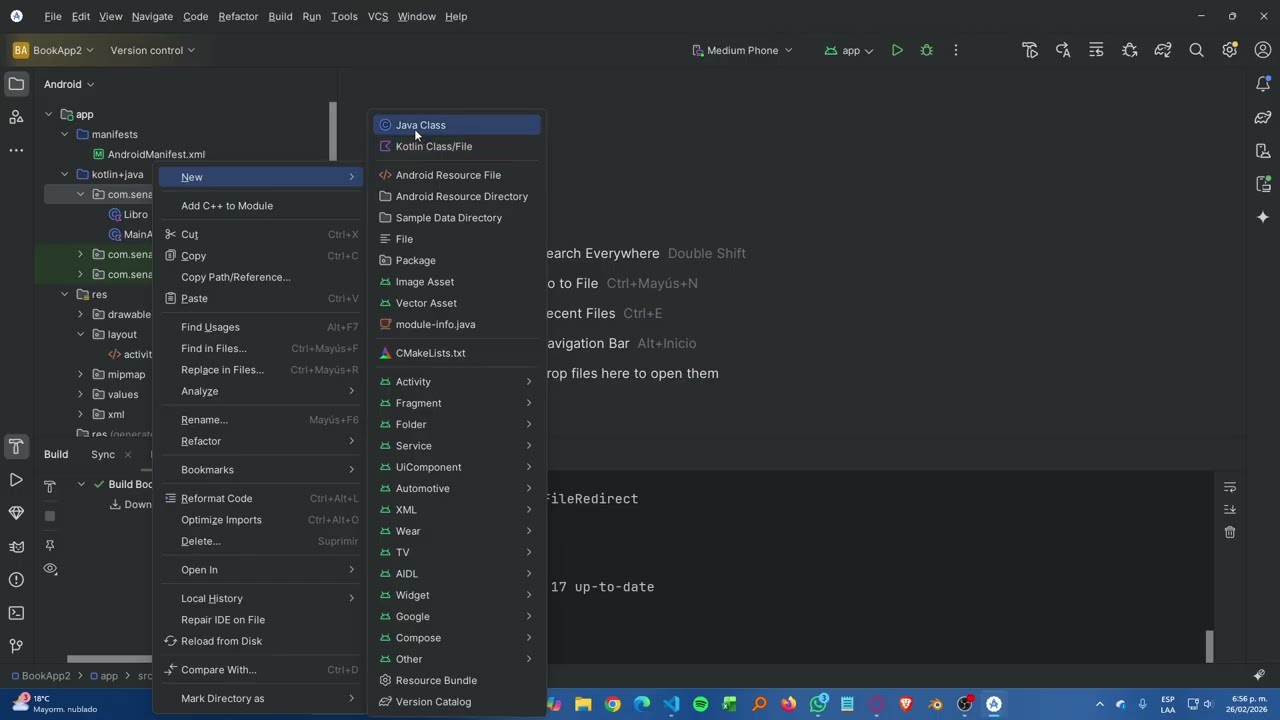Select CMakeLists.txt option
Image resolution: width=1280 pixels, height=720 pixels.
click(x=457, y=353)
